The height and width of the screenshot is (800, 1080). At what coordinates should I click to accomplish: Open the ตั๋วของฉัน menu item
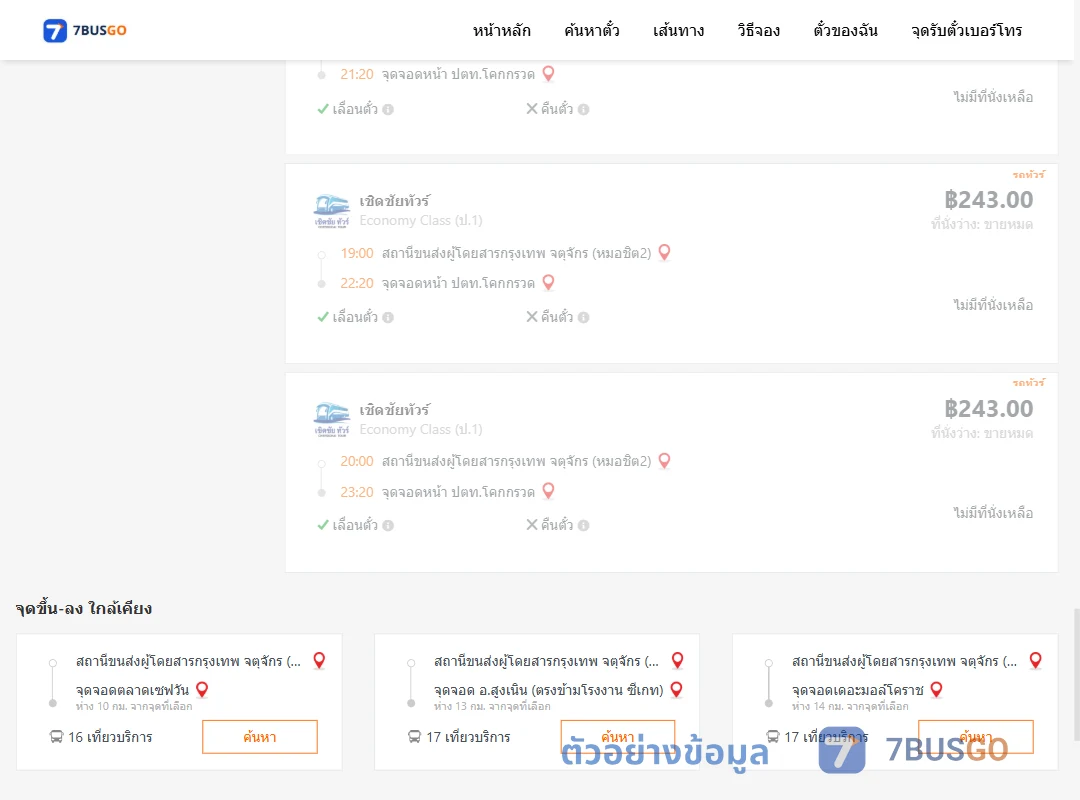coord(845,30)
